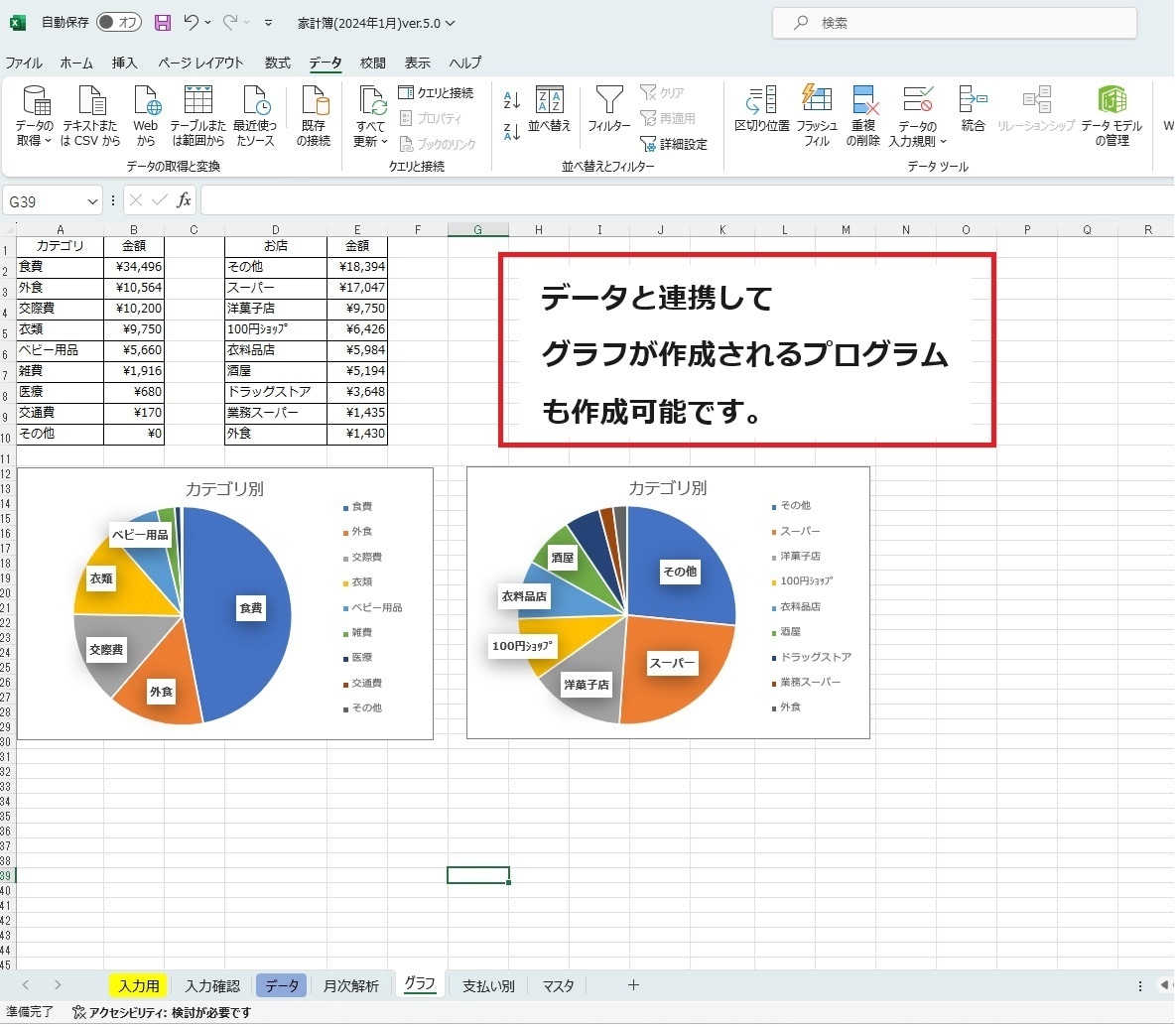Save the workbook with the floppy icon

coord(162,23)
